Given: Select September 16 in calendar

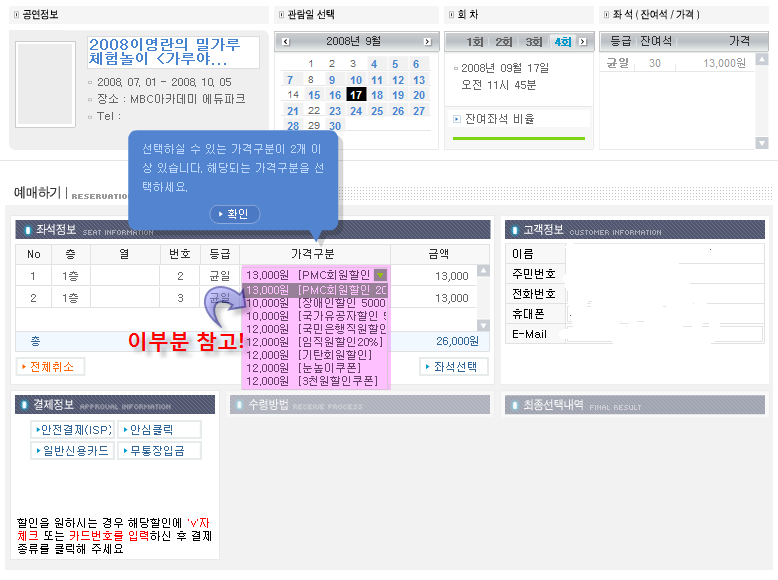Looking at the screenshot, I should pyautogui.click(x=335, y=95).
